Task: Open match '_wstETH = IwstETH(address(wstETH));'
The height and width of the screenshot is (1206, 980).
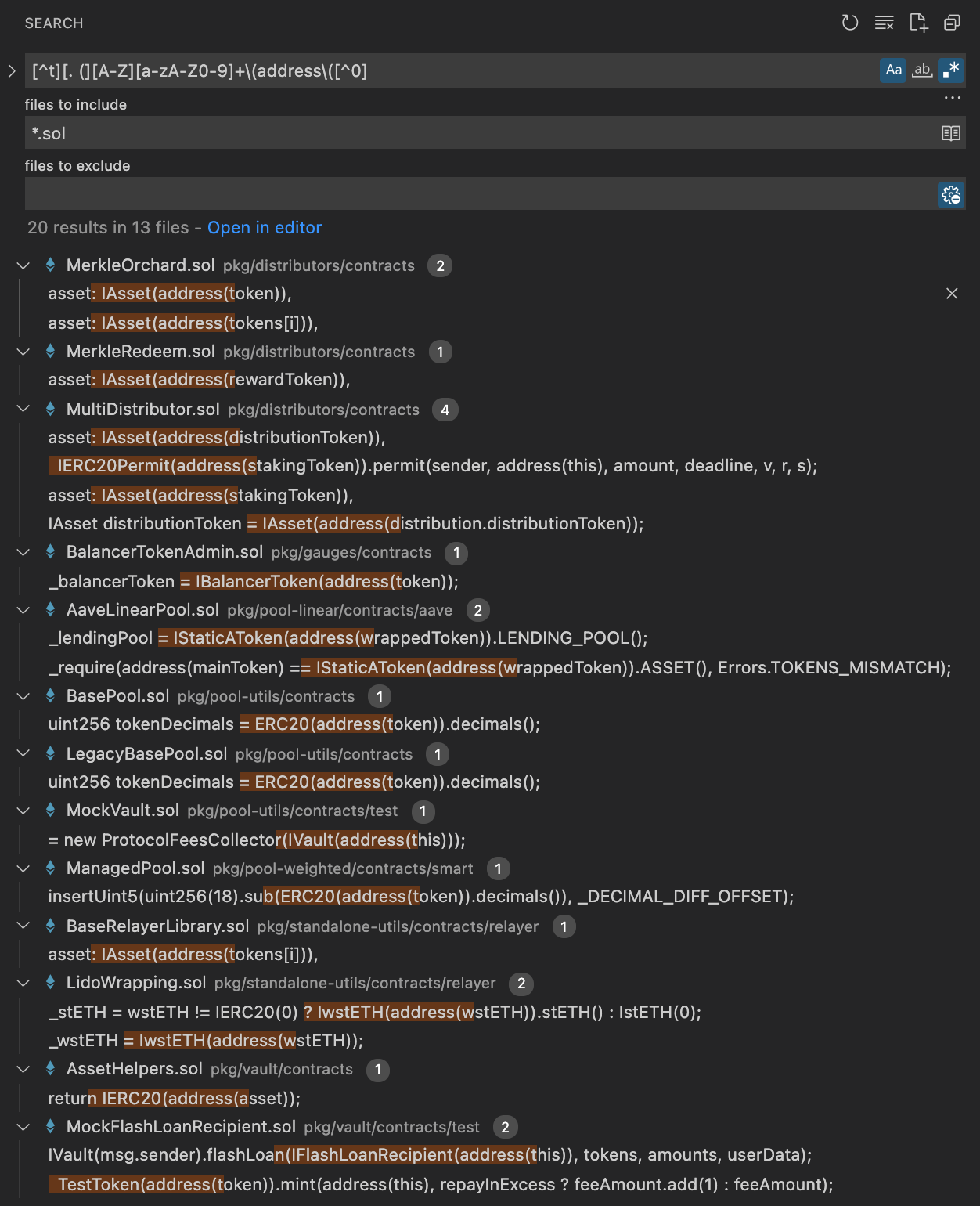Action: point(206,1041)
